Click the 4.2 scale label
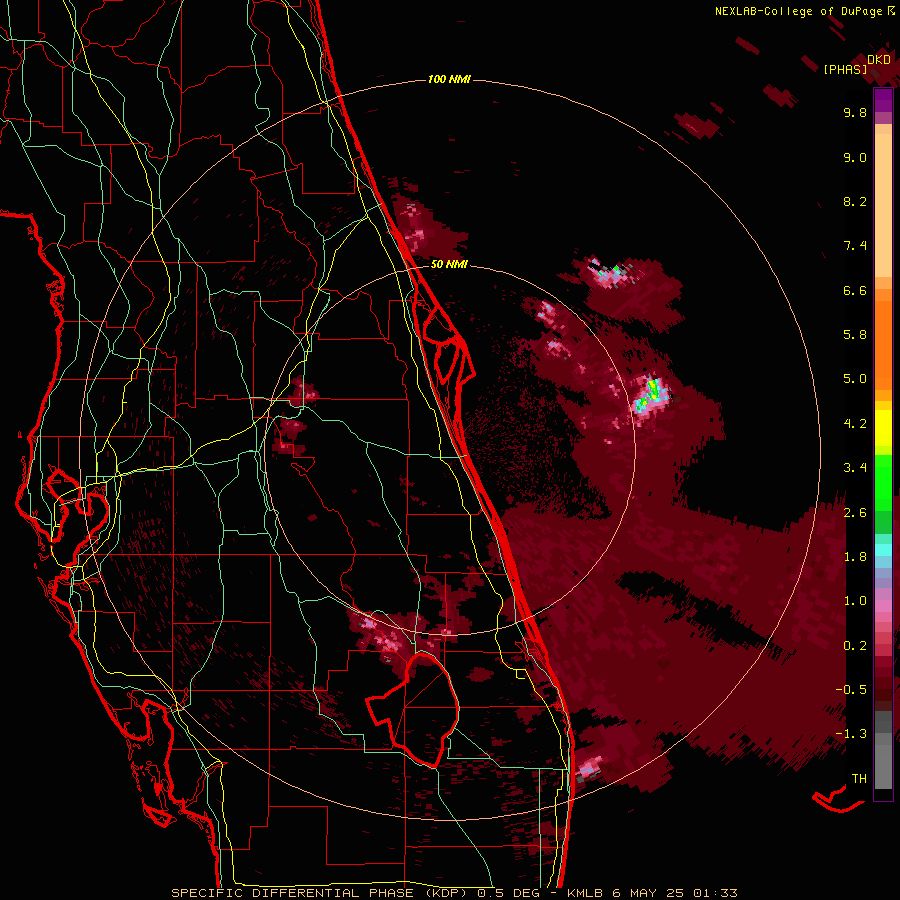The width and height of the screenshot is (900, 900). pyautogui.click(x=855, y=424)
